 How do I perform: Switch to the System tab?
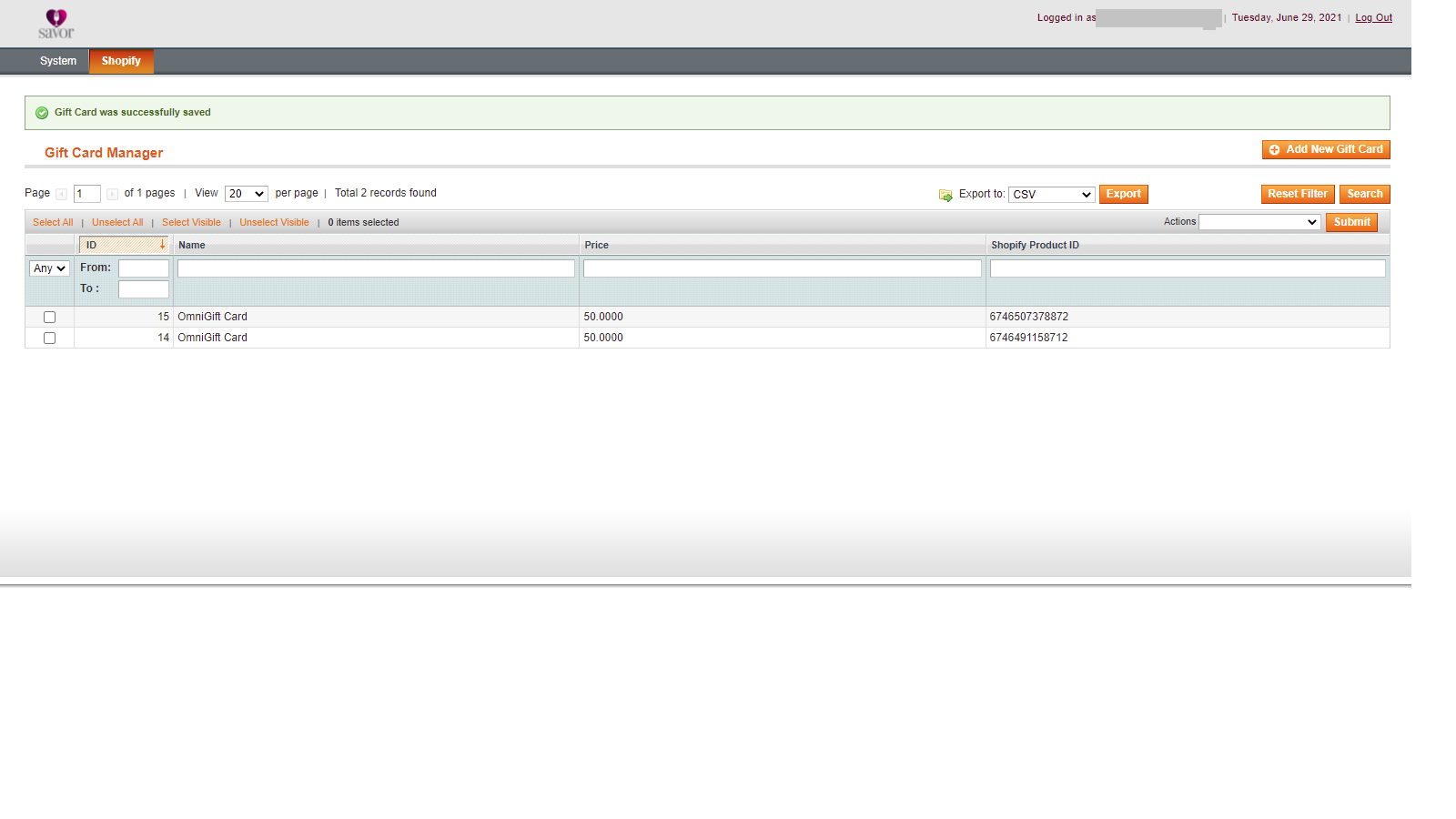(57, 61)
